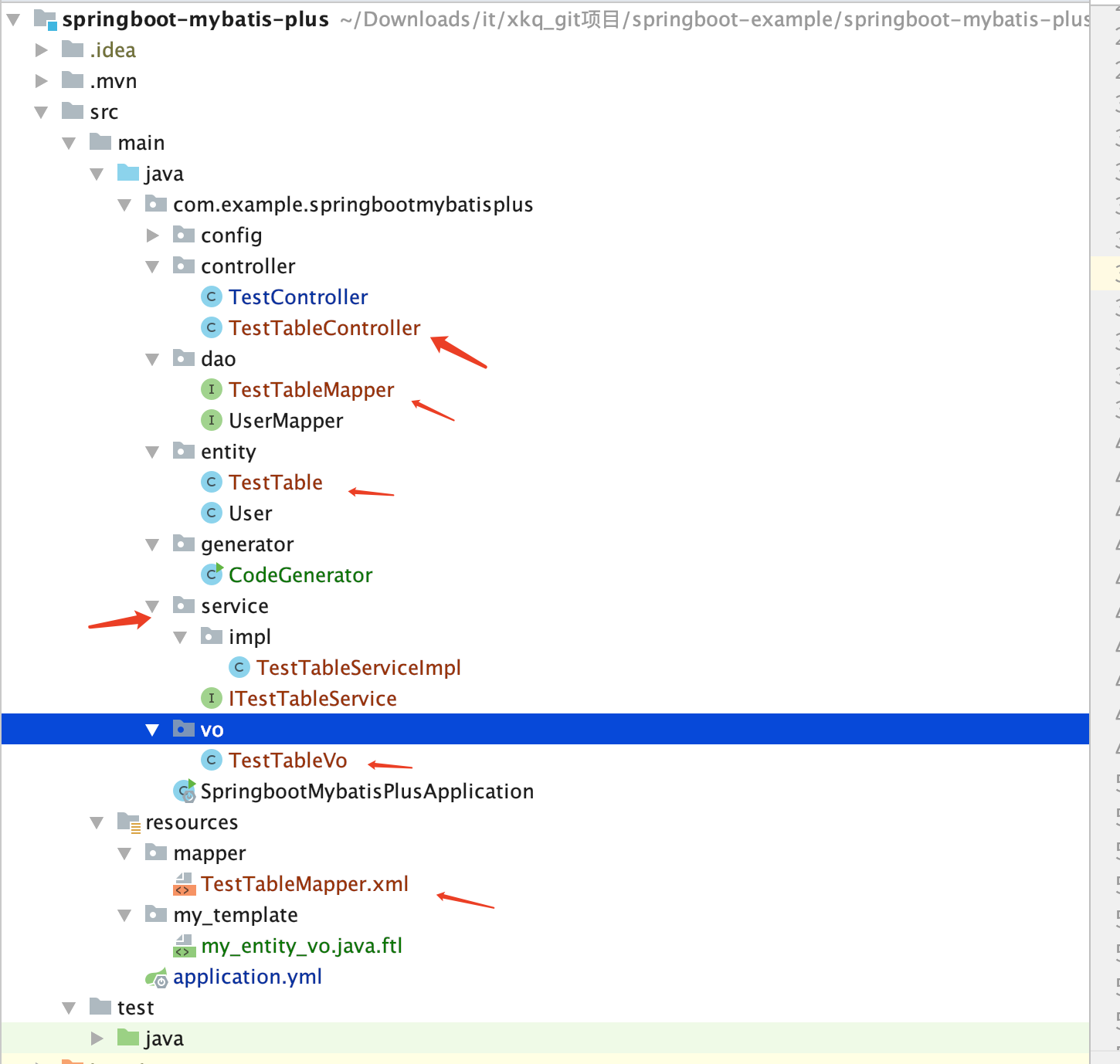Click the TestTableController class icon
The width and height of the screenshot is (1120, 1064).
212,327
